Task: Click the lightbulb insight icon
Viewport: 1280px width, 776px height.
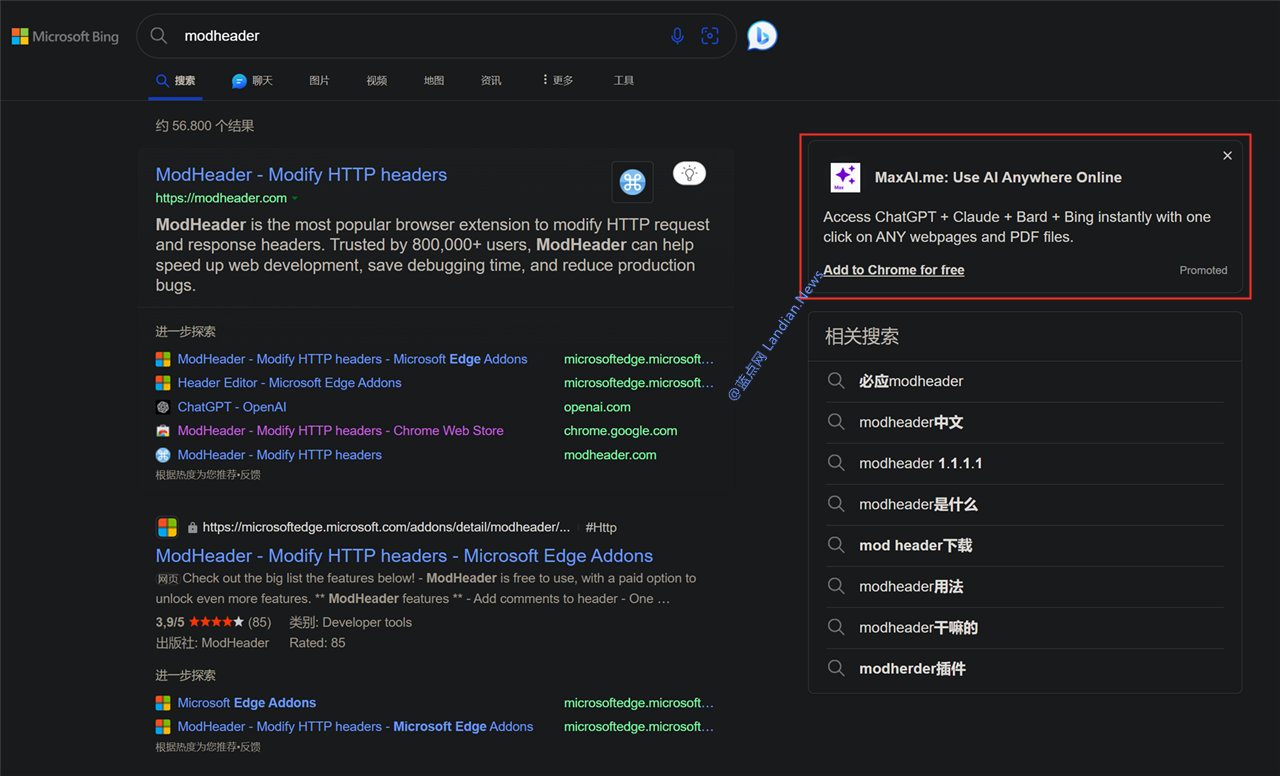Action: (x=689, y=173)
